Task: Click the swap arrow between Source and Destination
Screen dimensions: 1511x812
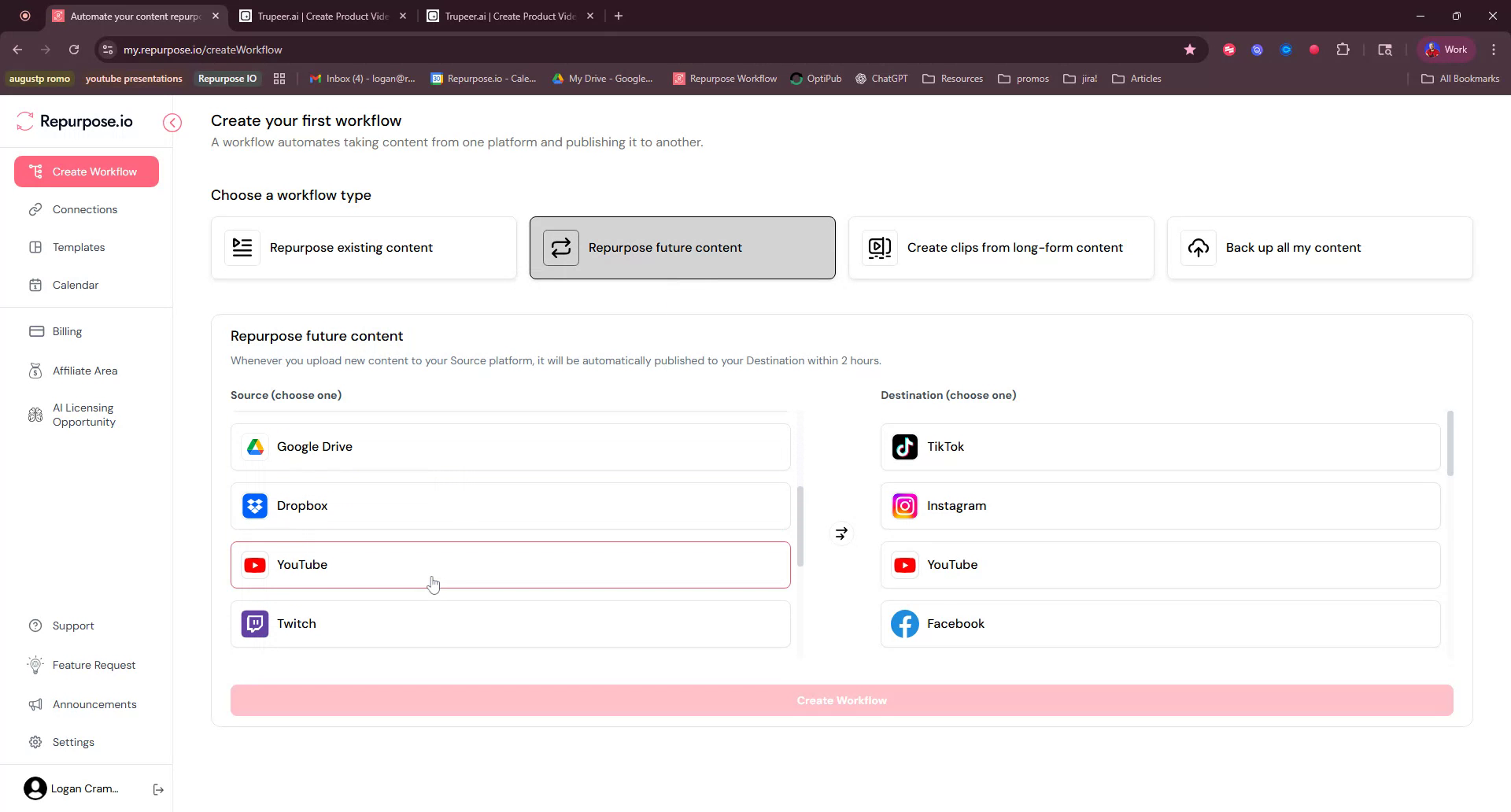Action: pyautogui.click(x=840, y=533)
